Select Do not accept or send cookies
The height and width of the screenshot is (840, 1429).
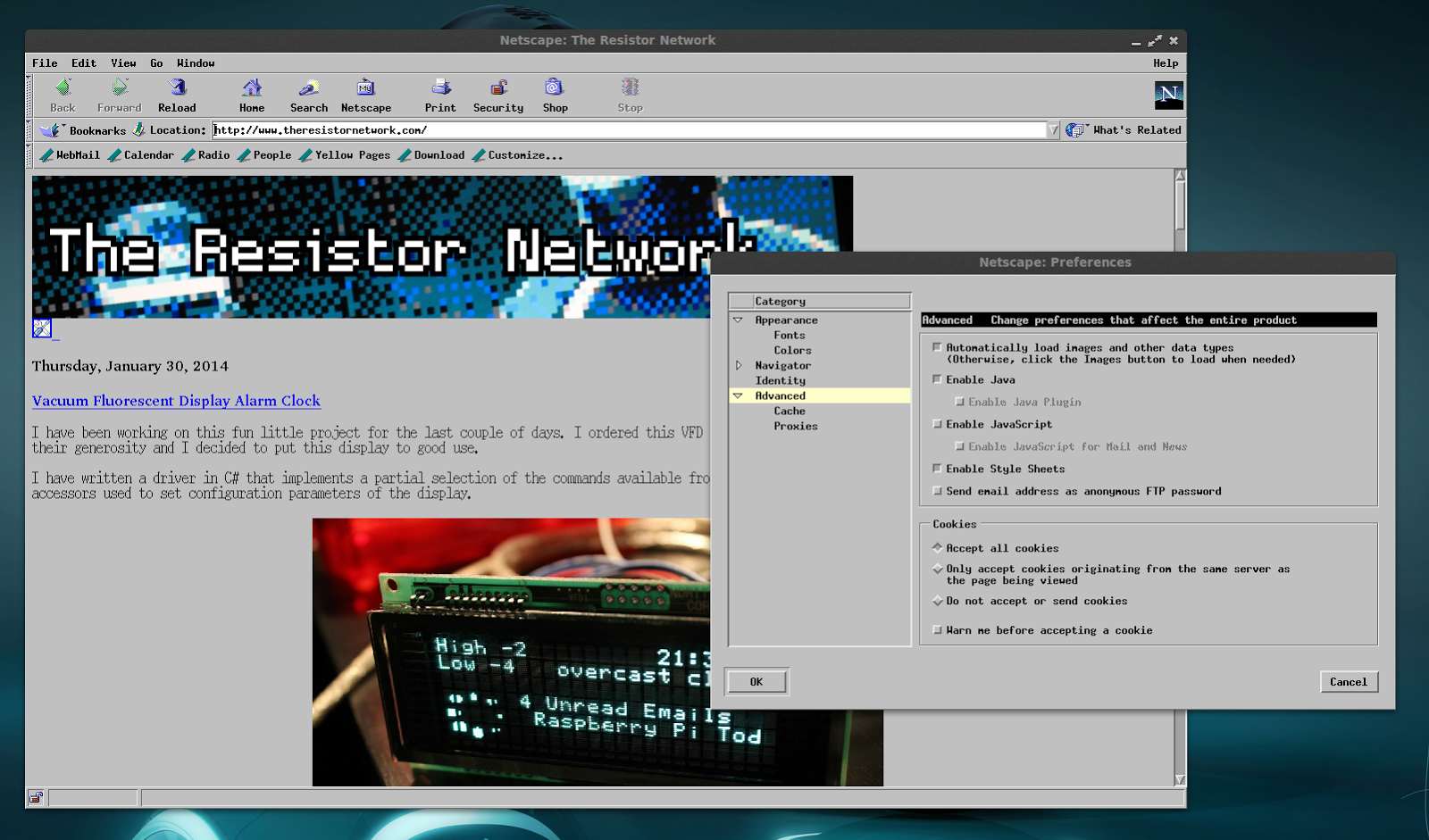coord(937,601)
